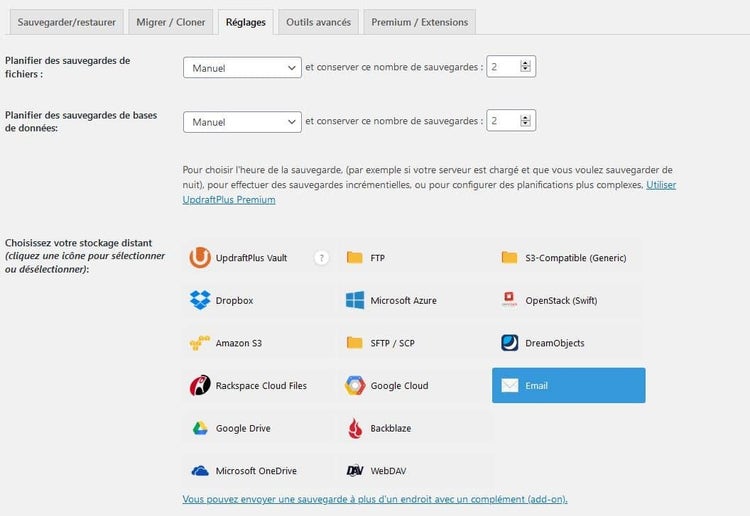
Task: Deselect the Email envelope icon
Action: pos(510,385)
